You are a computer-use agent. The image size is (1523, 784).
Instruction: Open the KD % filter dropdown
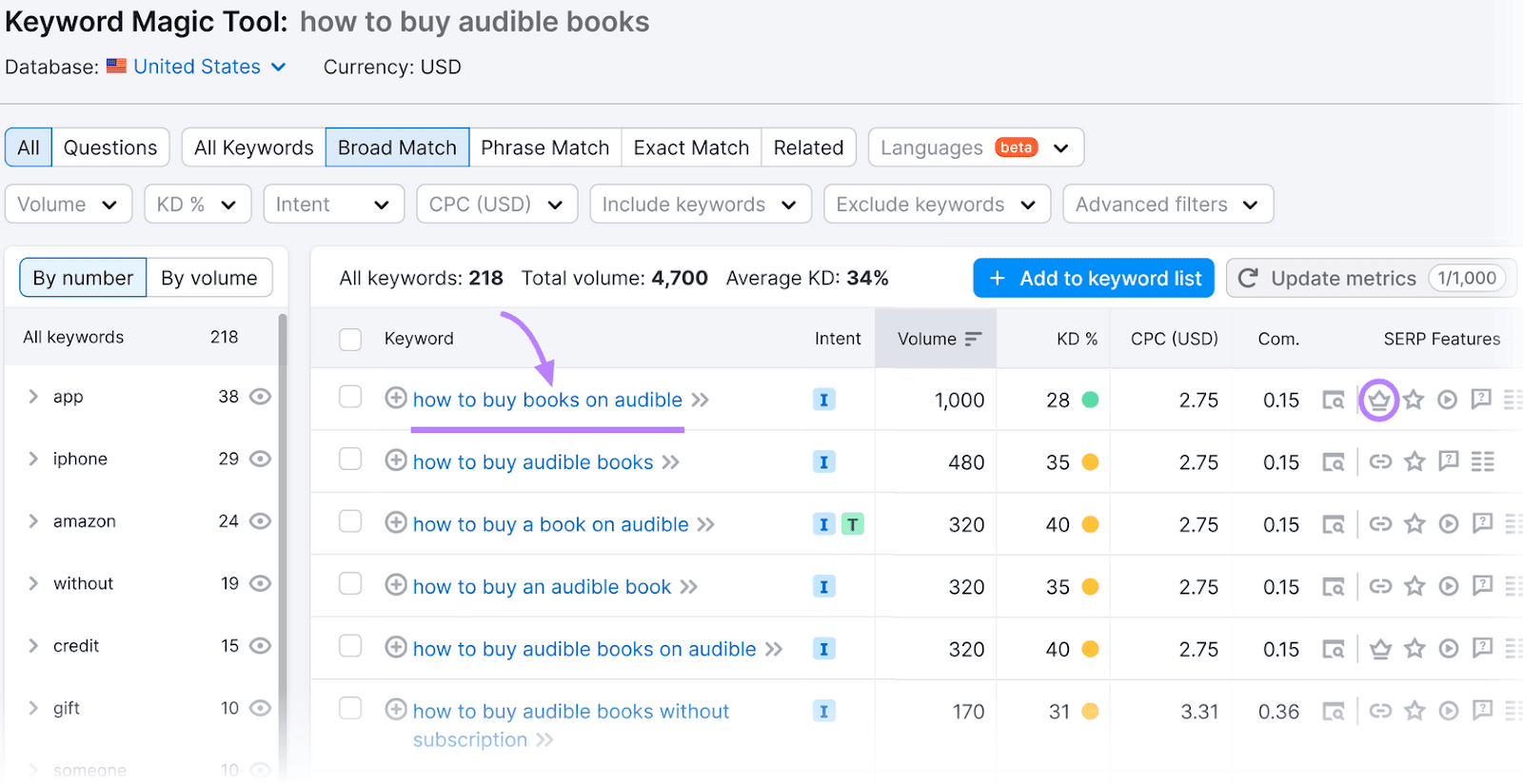[197, 205]
